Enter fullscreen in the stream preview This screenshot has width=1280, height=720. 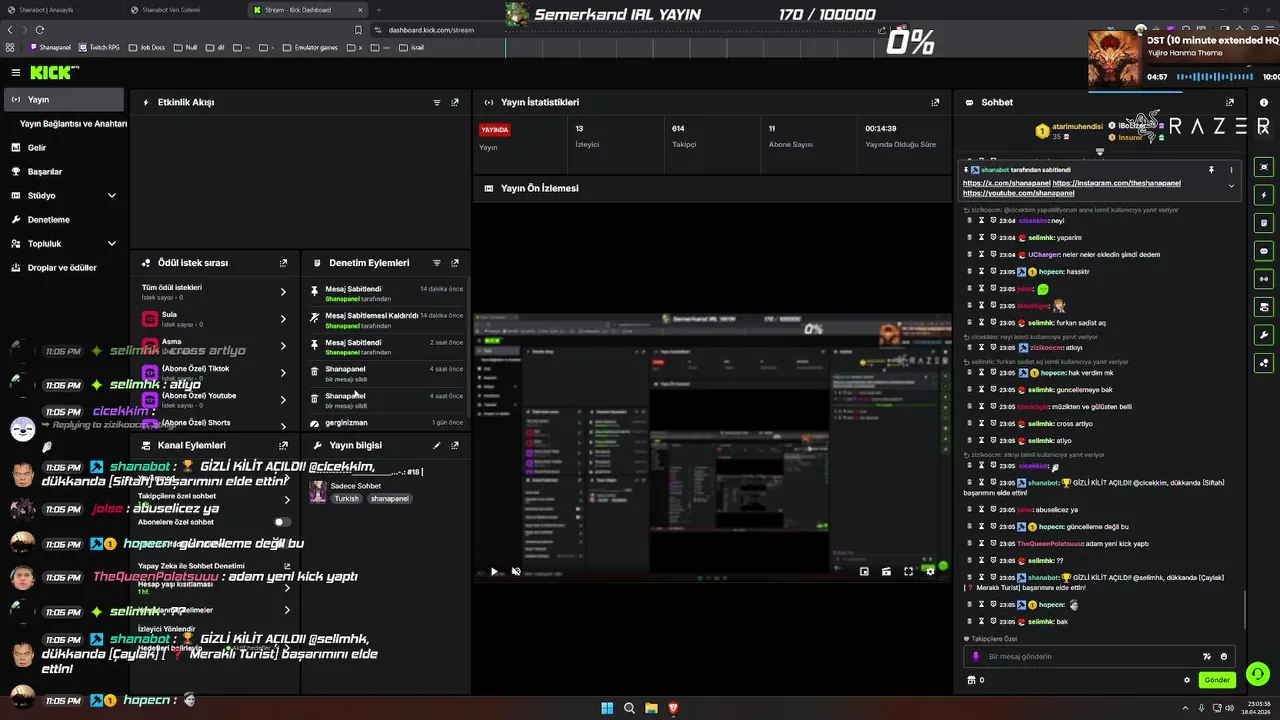(908, 572)
